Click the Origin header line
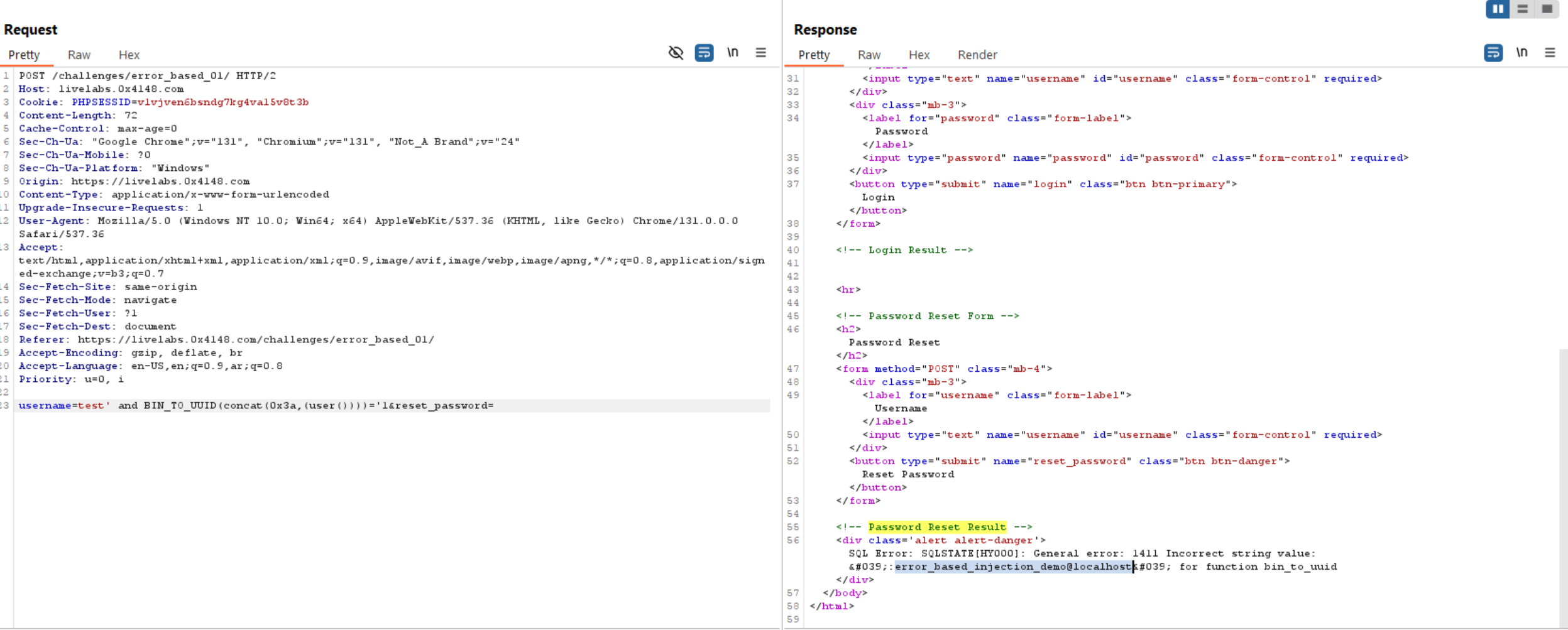Viewport: 1568px width, 630px height. click(x=134, y=182)
